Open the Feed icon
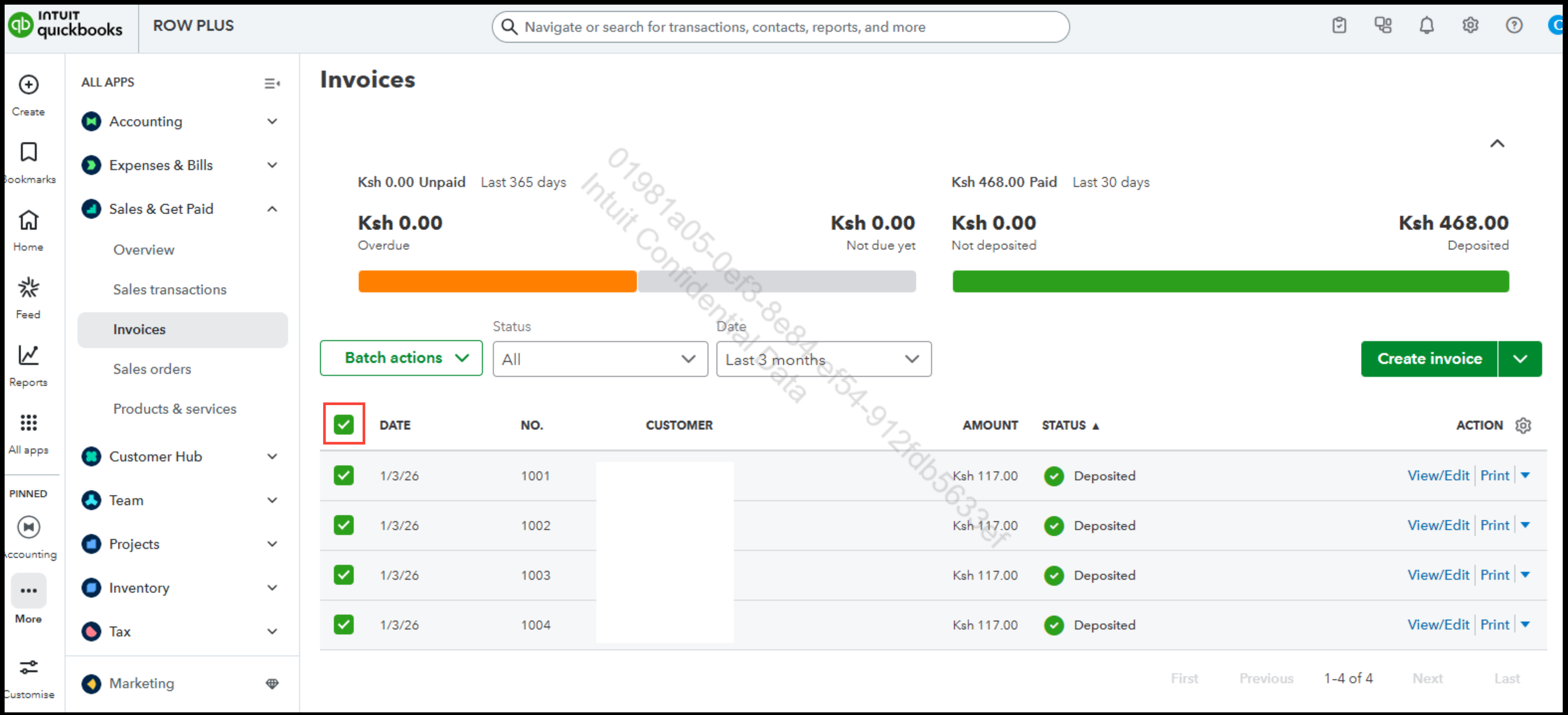 (29, 287)
